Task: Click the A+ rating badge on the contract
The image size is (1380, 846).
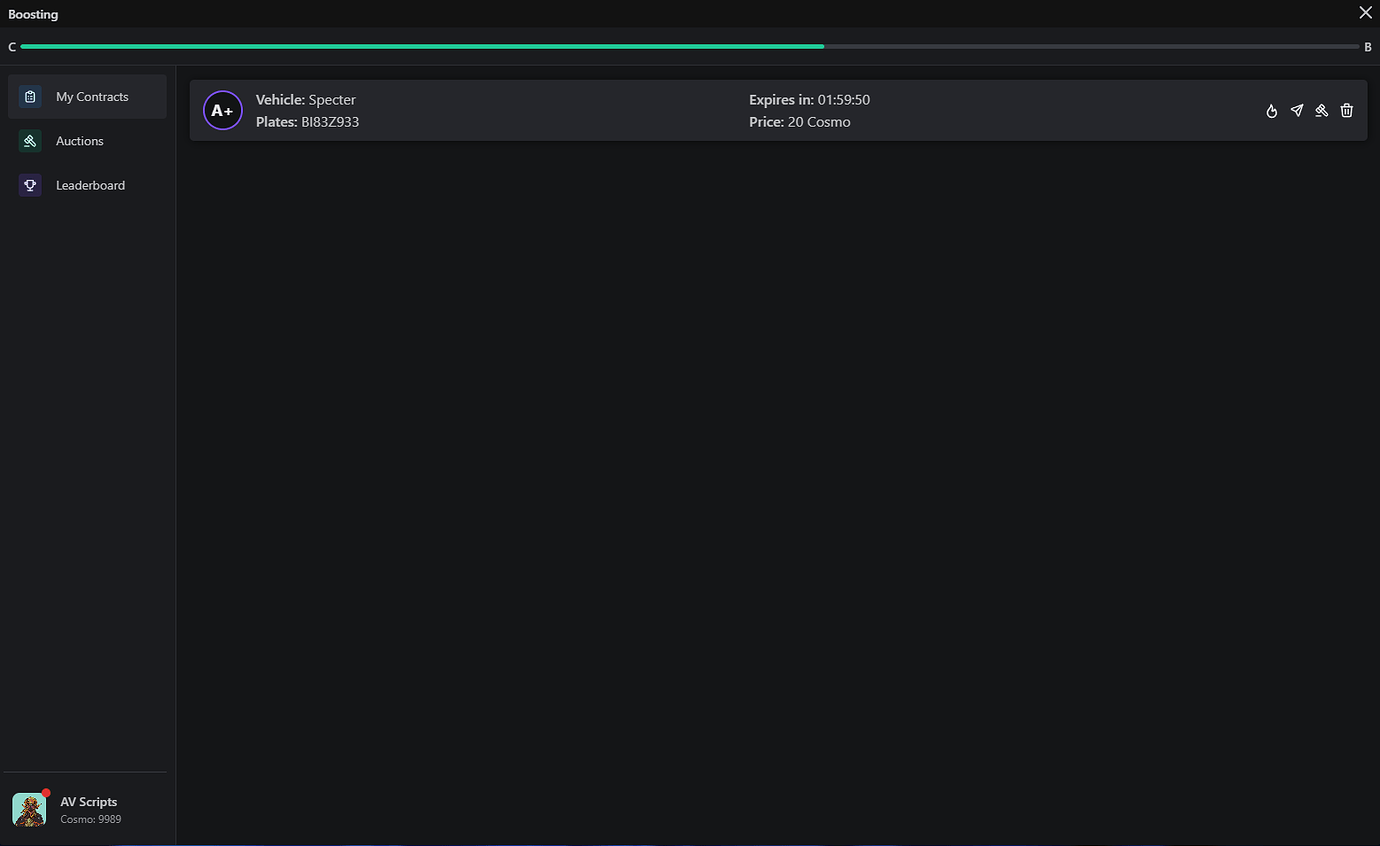Action: click(222, 110)
